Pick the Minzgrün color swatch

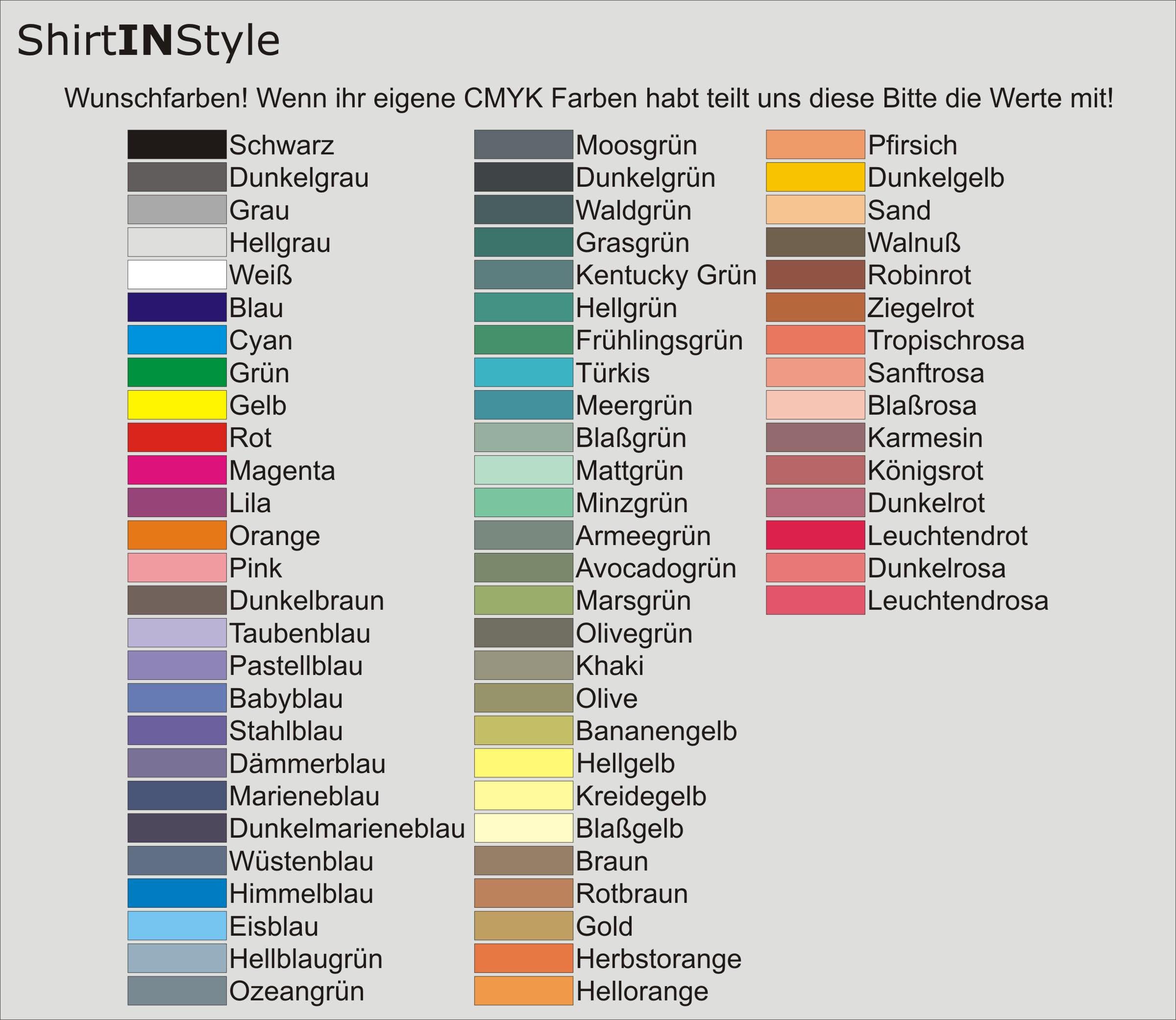click(x=523, y=502)
